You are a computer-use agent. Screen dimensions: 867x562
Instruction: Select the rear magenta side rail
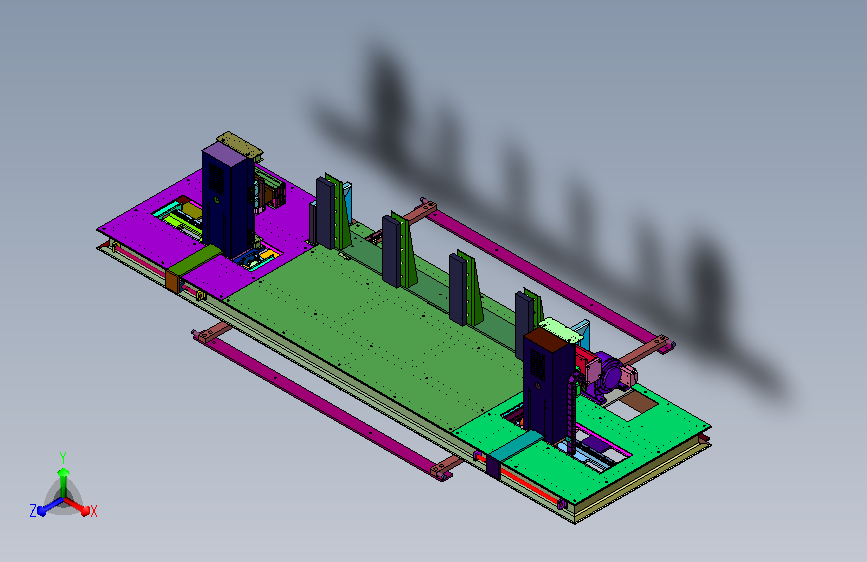(x=547, y=277)
